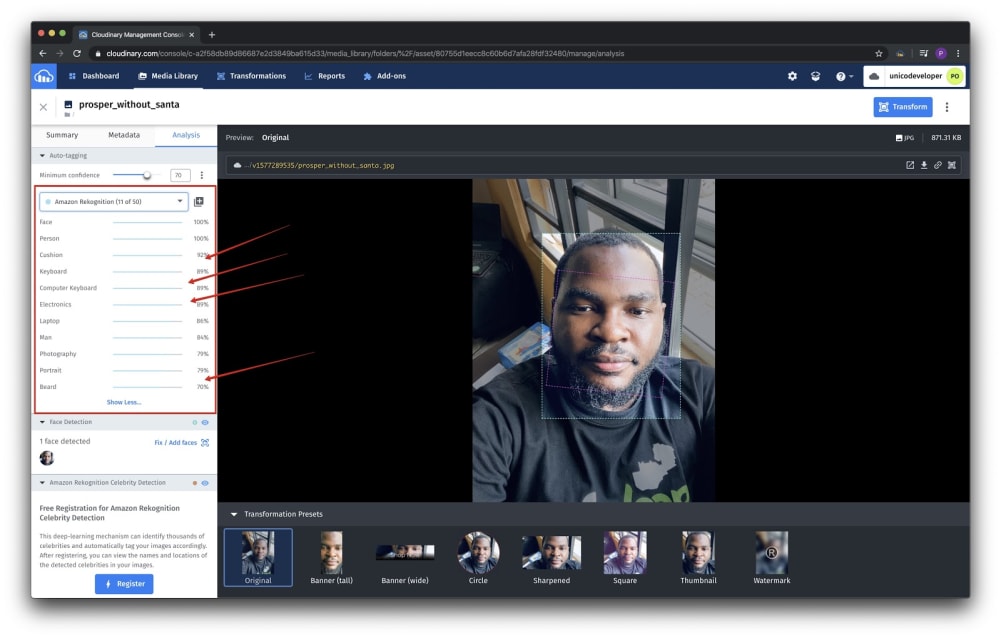1000x638 pixels.
Task: Toggle Face Detection eye visibility
Action: (205, 422)
